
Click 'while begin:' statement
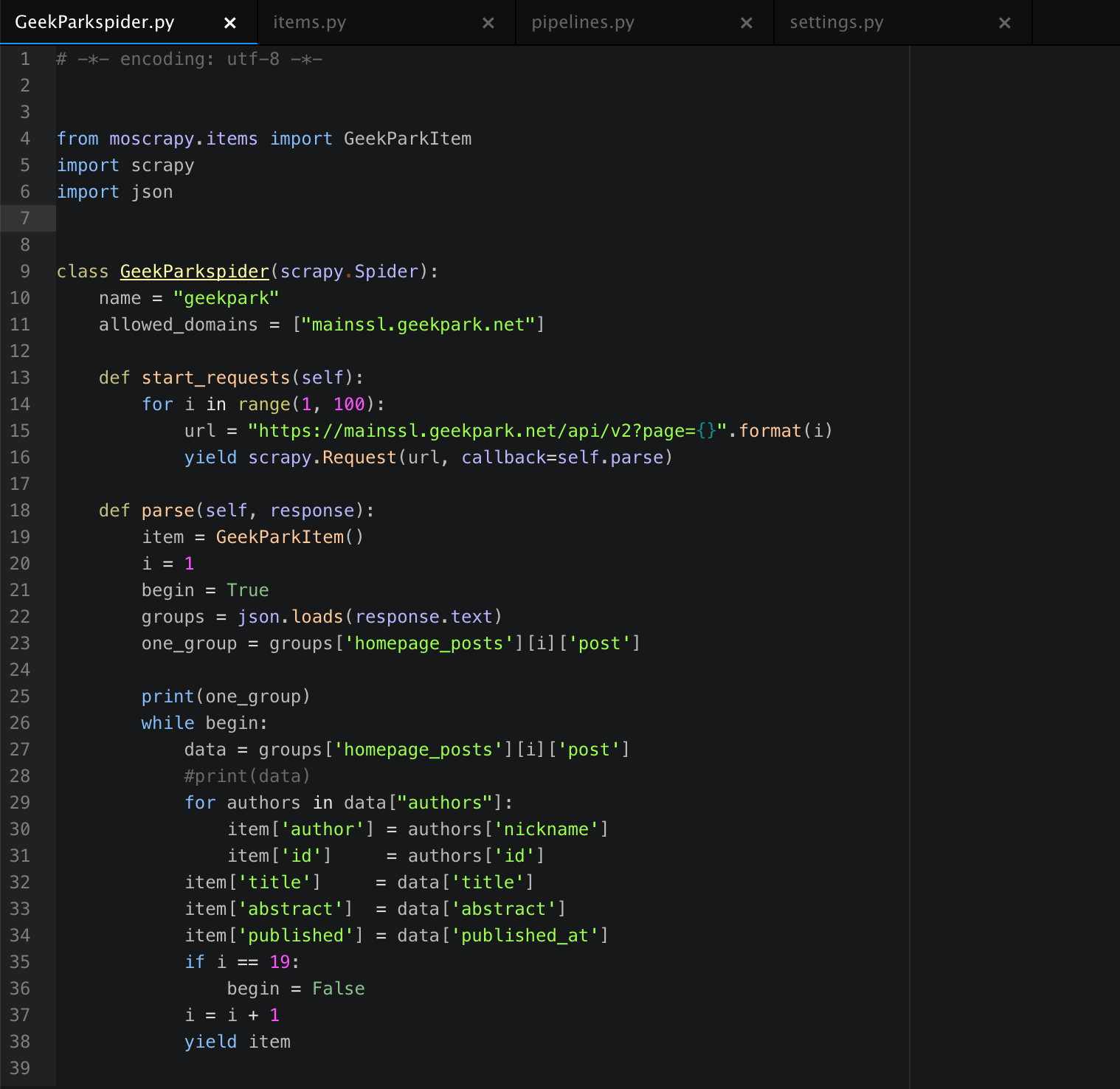coord(204,723)
